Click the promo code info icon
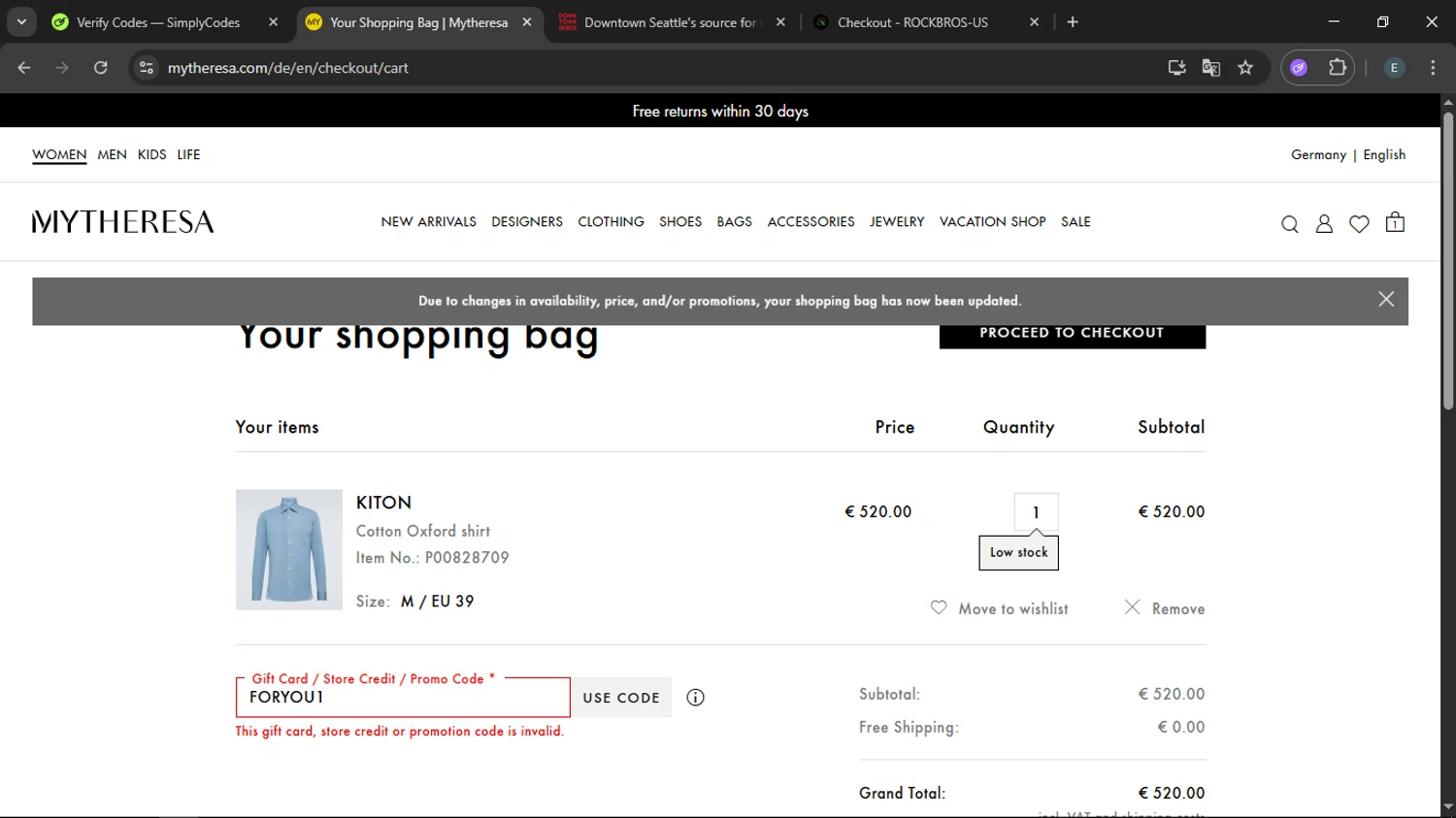Image resolution: width=1456 pixels, height=818 pixels. pos(695,698)
